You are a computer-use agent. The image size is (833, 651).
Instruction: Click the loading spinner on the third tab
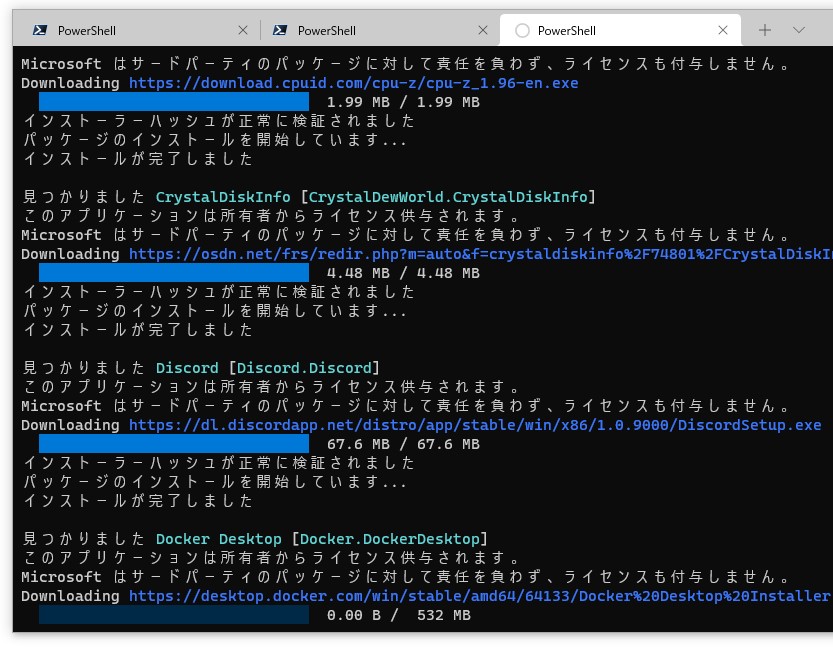tap(522, 30)
